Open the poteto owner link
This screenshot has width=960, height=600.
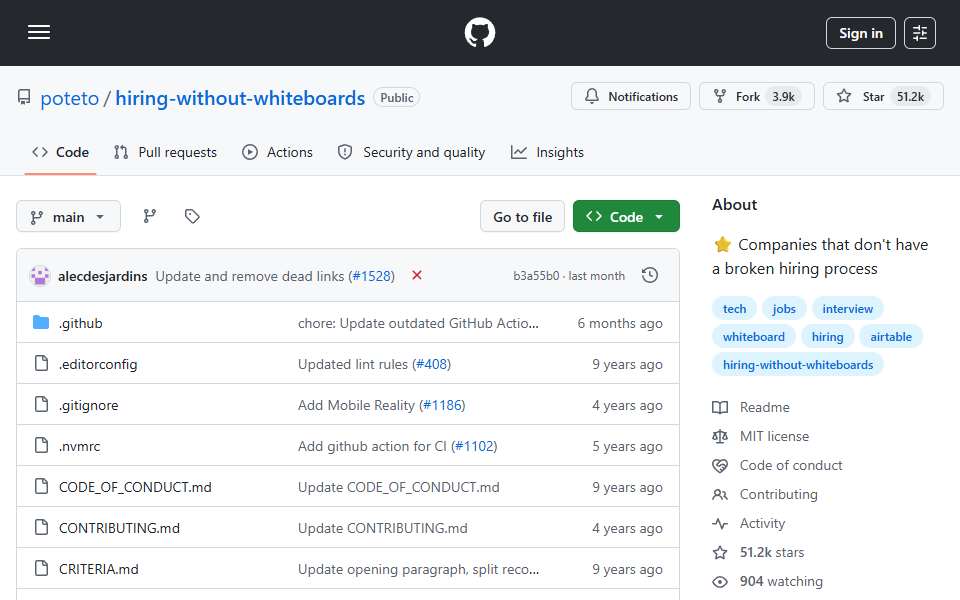[69, 98]
